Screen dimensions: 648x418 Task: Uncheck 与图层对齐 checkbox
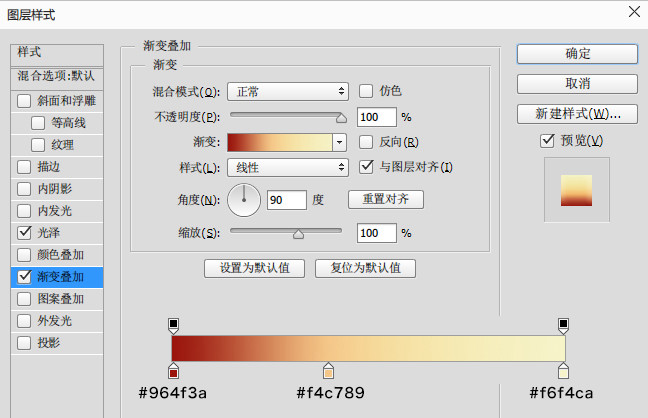point(366,167)
